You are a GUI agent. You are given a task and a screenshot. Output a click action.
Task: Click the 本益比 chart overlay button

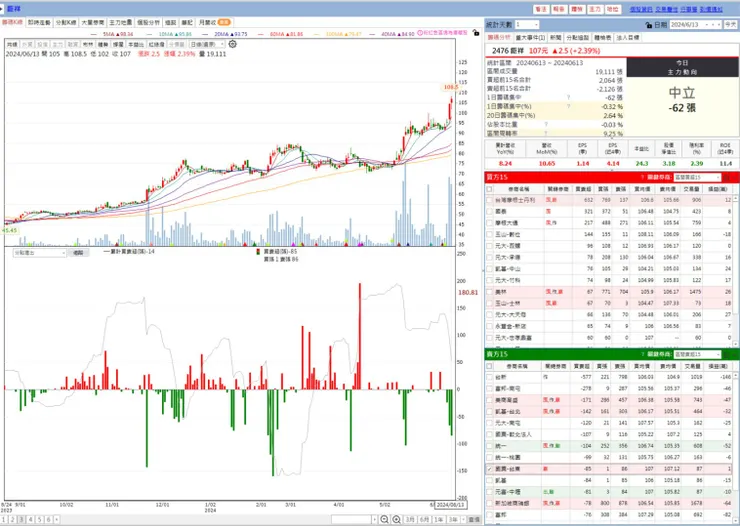point(136,44)
